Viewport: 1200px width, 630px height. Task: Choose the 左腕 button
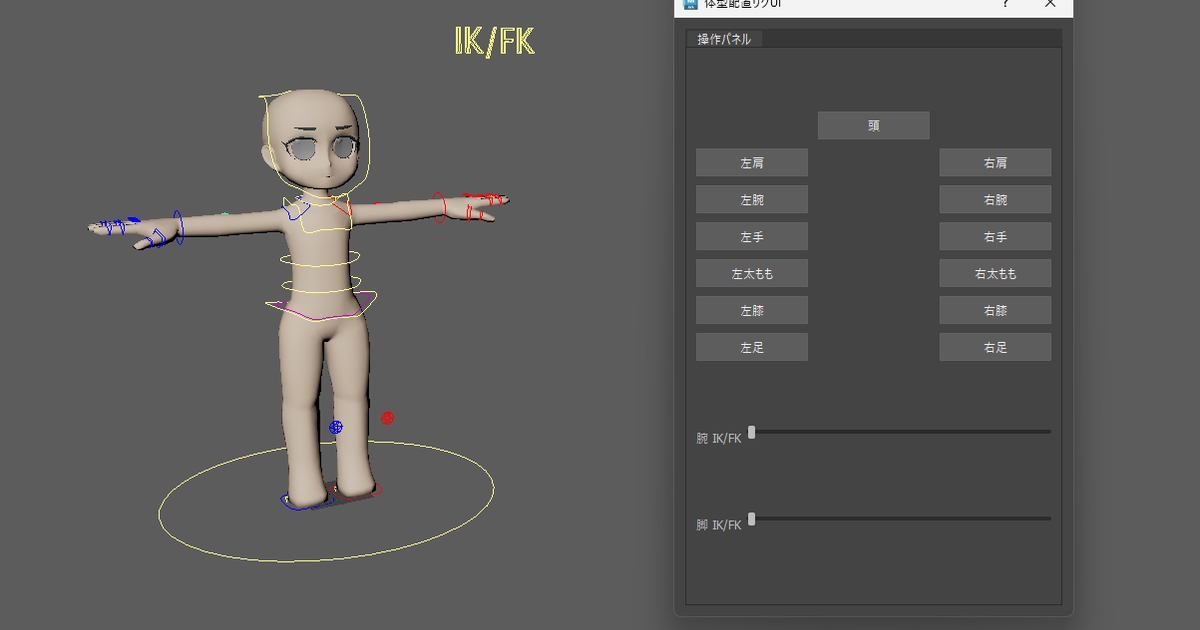[x=752, y=199]
